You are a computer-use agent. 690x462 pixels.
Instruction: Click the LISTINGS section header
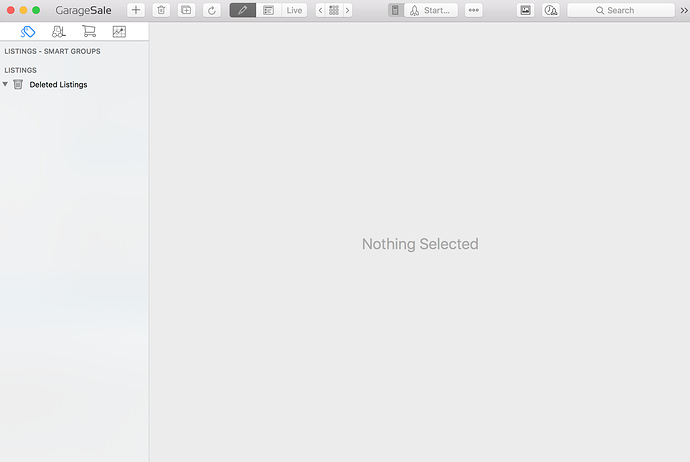tap(21, 70)
